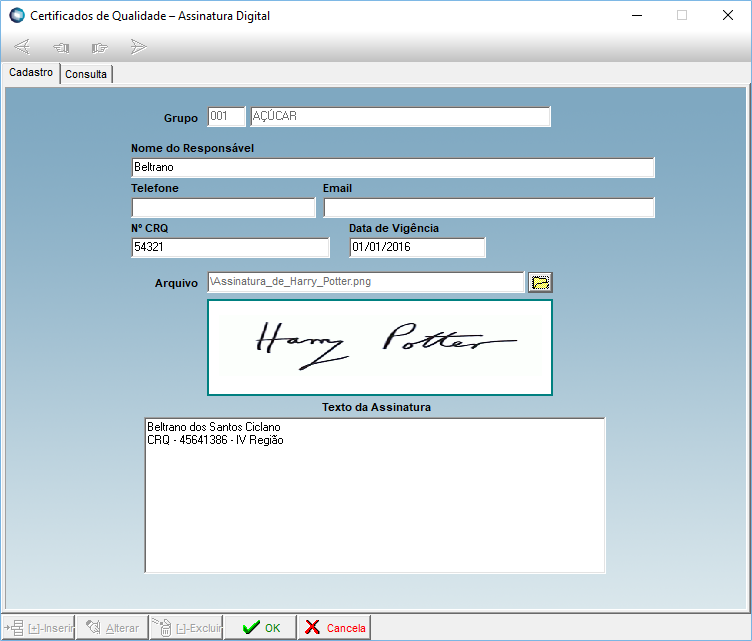
Task: Go to previous record hand icon
Action: point(61,47)
